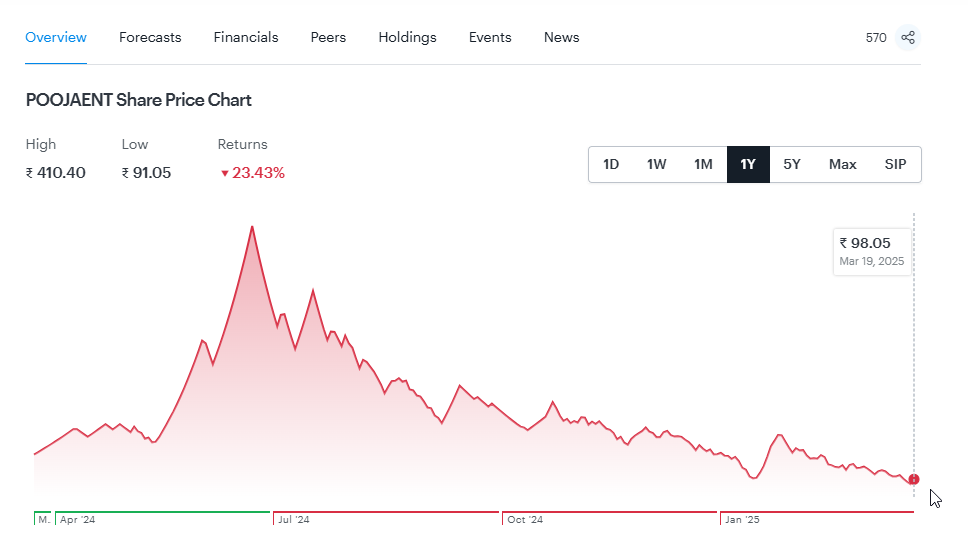This screenshot has width=968, height=536.
Task: Click the red data point marker
Action: [x=914, y=479]
